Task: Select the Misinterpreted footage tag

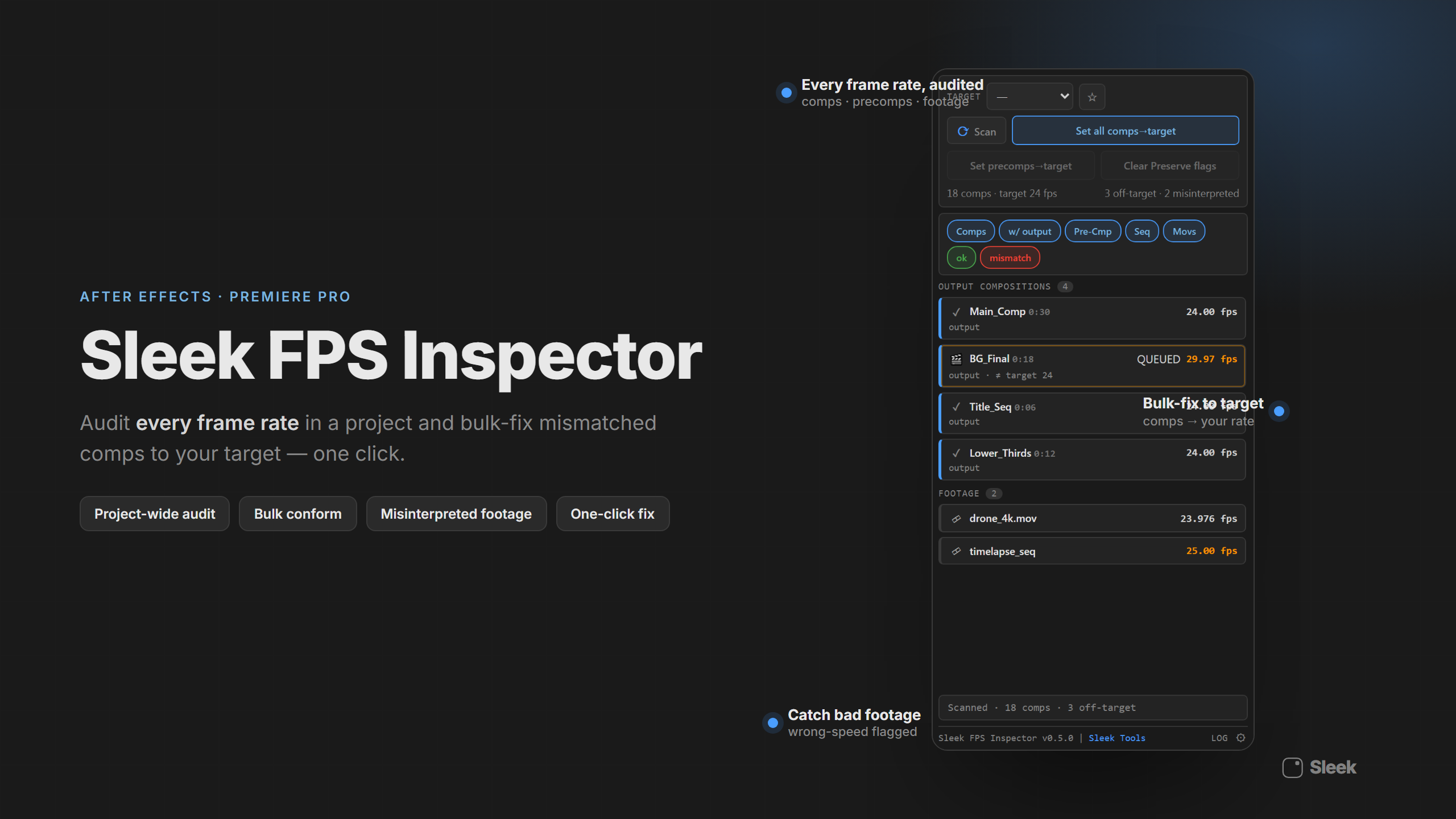Action: click(x=456, y=514)
